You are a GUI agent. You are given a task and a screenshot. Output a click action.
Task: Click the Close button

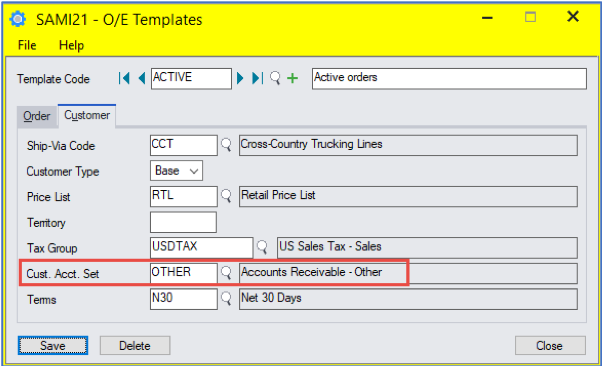click(x=550, y=346)
